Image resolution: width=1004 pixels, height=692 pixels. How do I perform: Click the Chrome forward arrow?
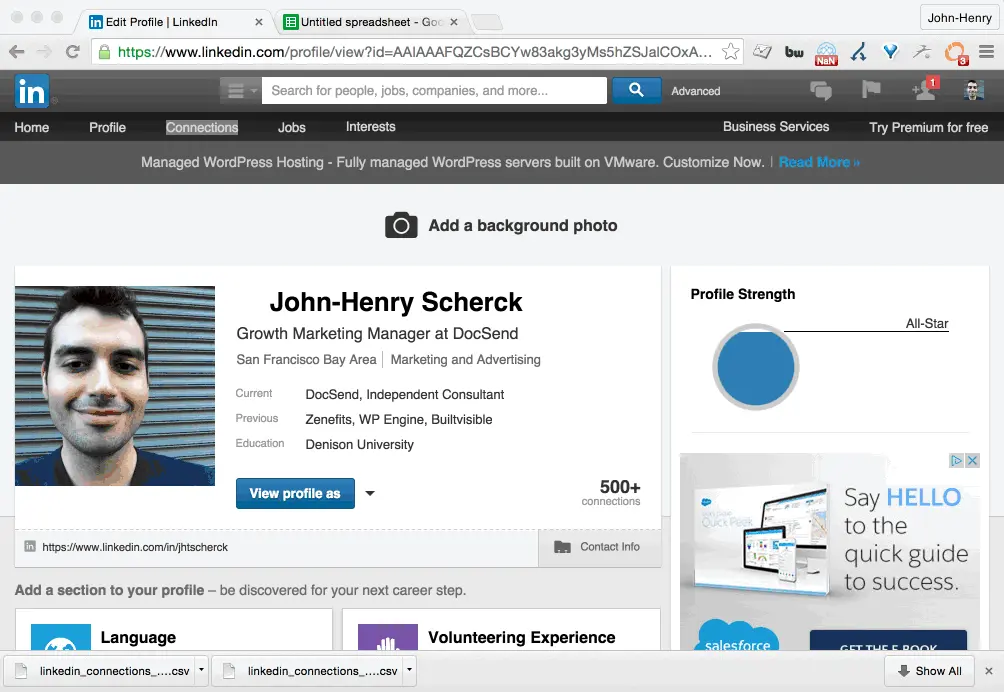pos(44,52)
